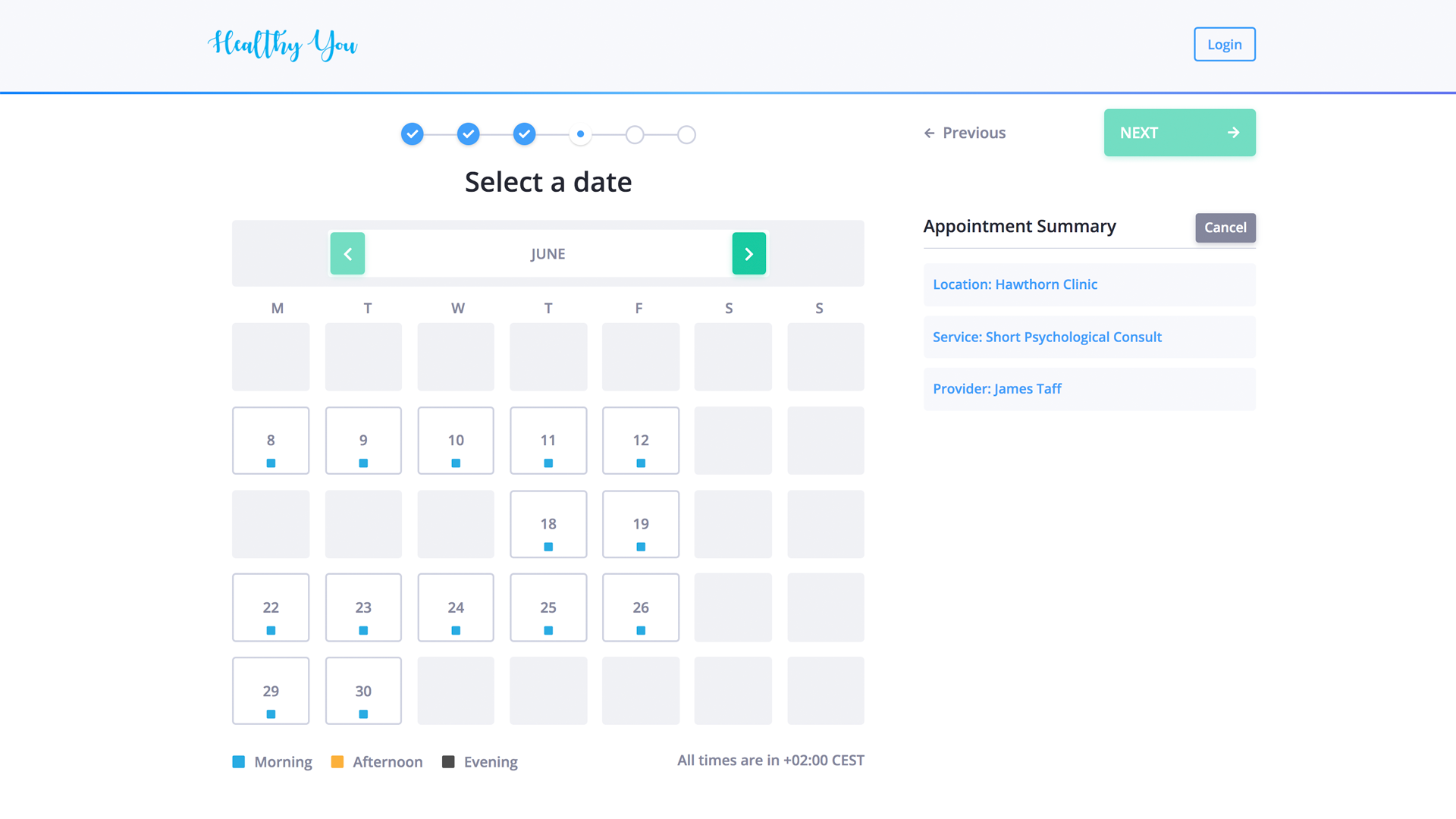Open the Provider: James Taff summary link
This screenshot has height=819, width=1456.
click(x=997, y=388)
